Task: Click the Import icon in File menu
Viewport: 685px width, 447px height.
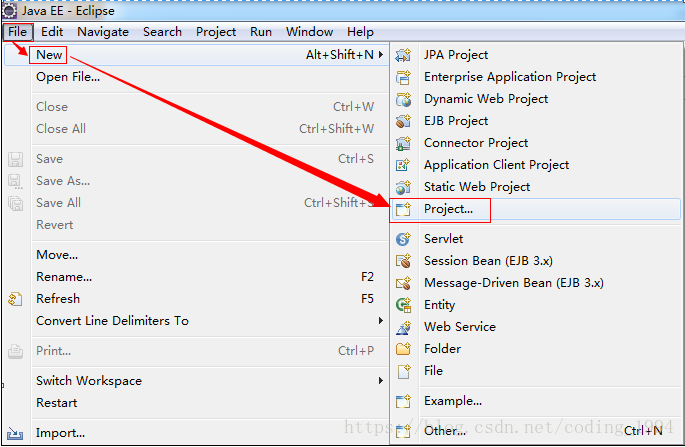Action: (15, 433)
